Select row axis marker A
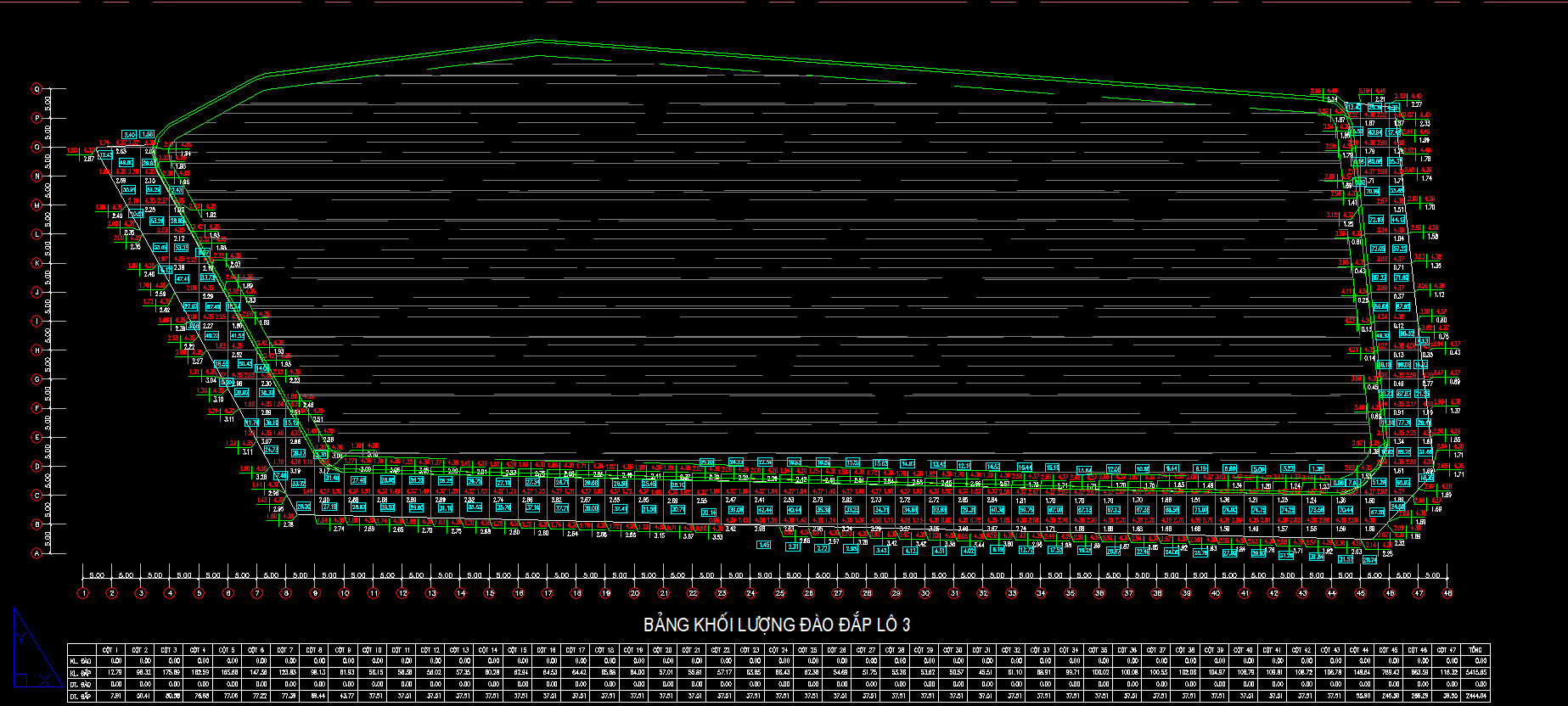This screenshot has height=706, width=1568. click(x=37, y=554)
